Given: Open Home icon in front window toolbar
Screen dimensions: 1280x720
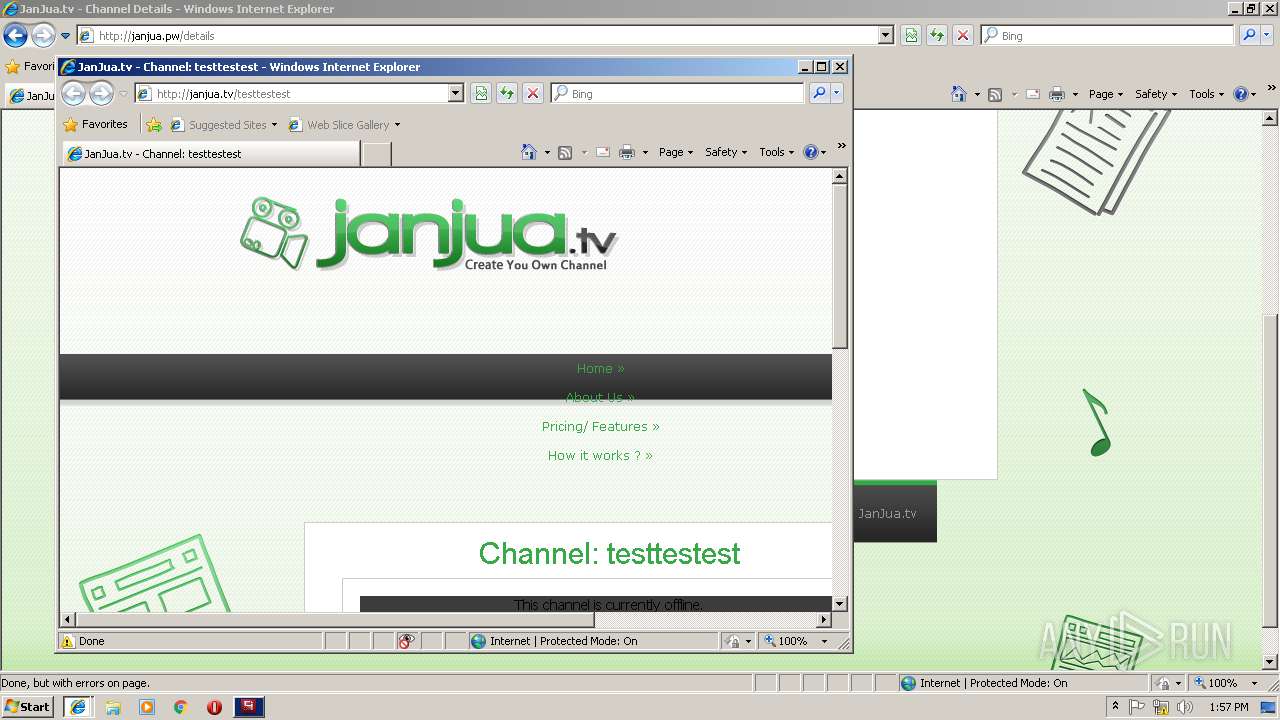Looking at the screenshot, I should click(529, 152).
